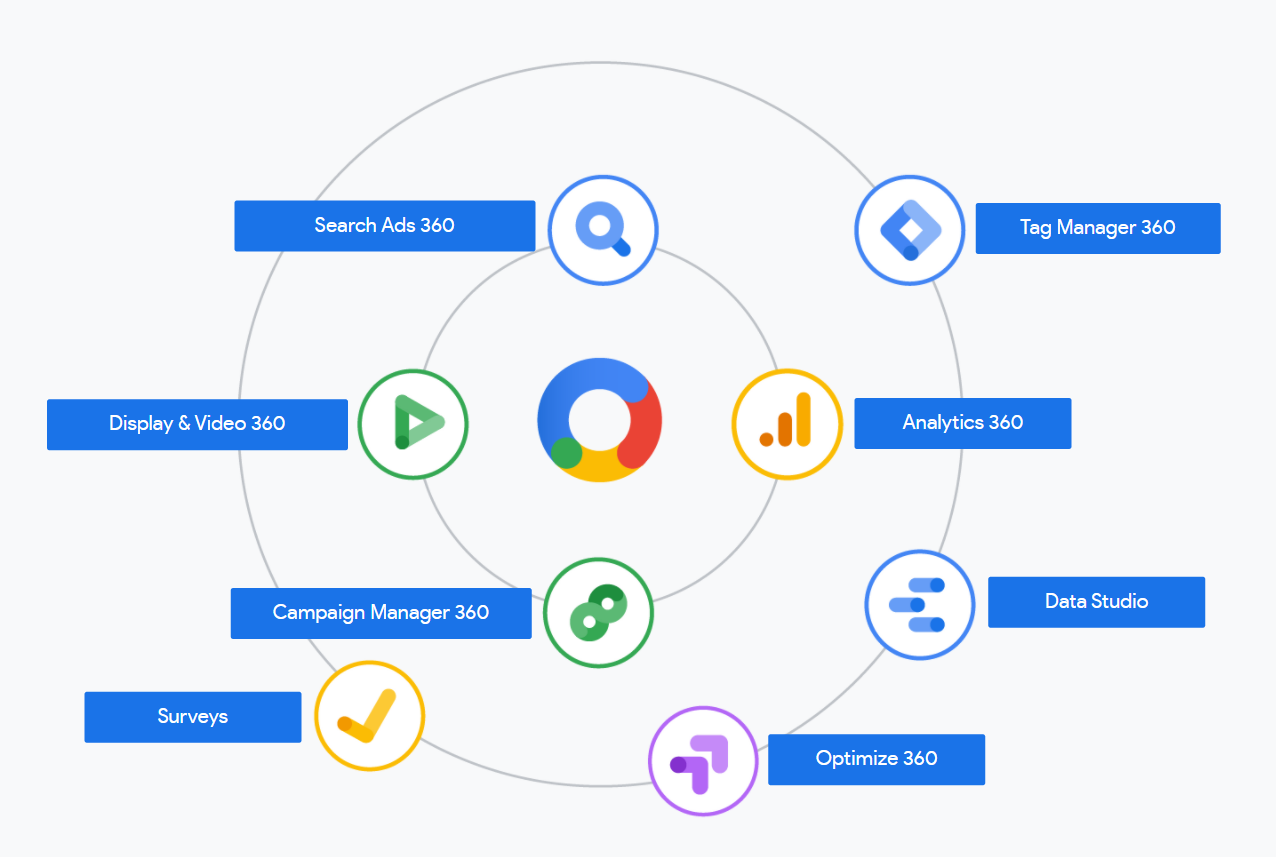
Task: Select the green dot in the central logo
Action: coord(567,453)
